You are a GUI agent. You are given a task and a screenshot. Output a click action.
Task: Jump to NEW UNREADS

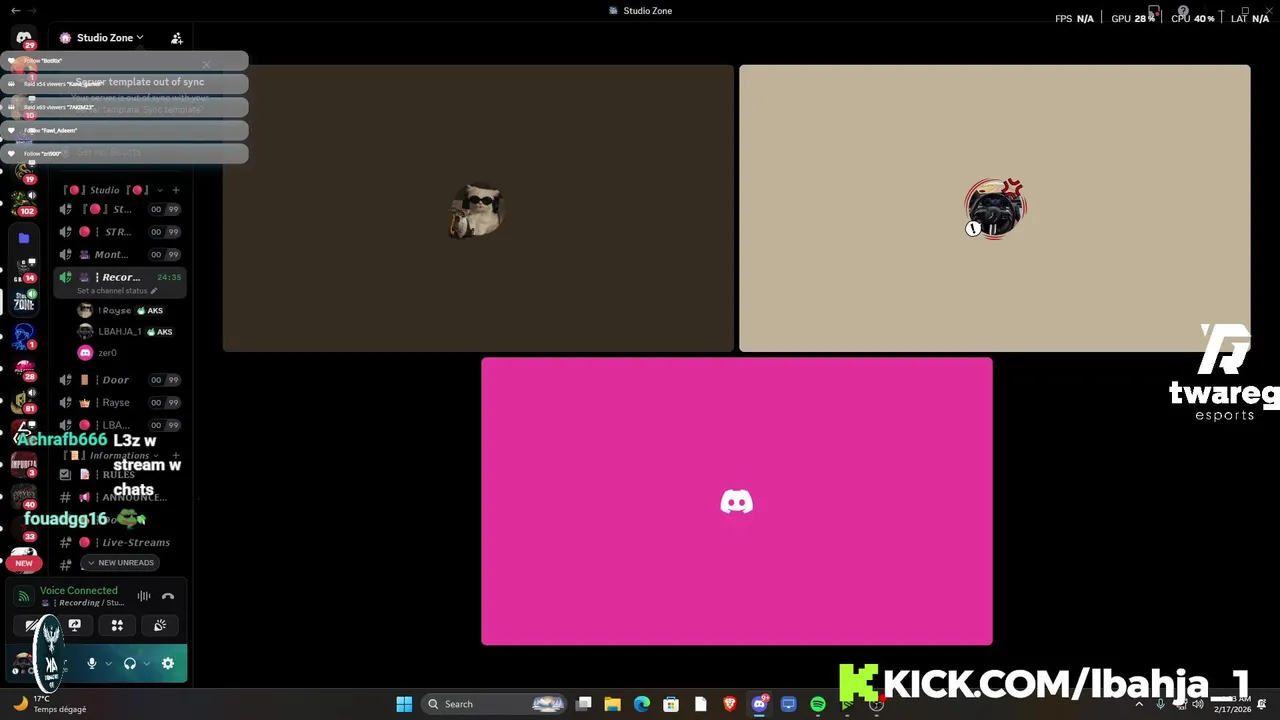120,563
